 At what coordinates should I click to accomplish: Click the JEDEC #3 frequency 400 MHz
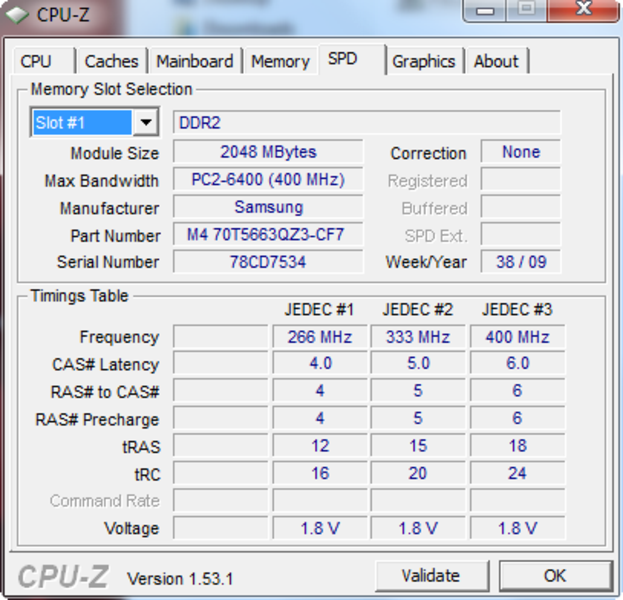click(517, 337)
